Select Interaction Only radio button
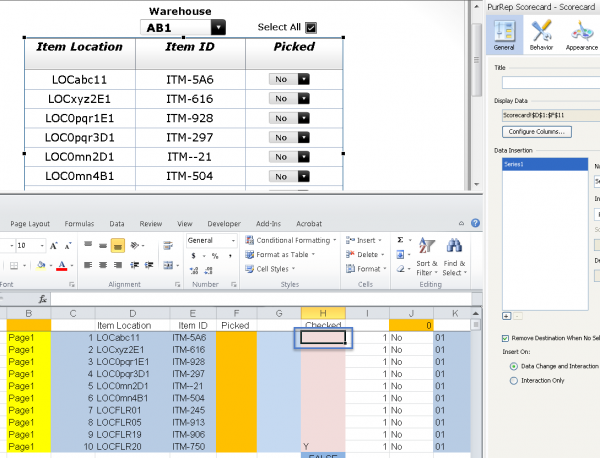 coord(514,381)
